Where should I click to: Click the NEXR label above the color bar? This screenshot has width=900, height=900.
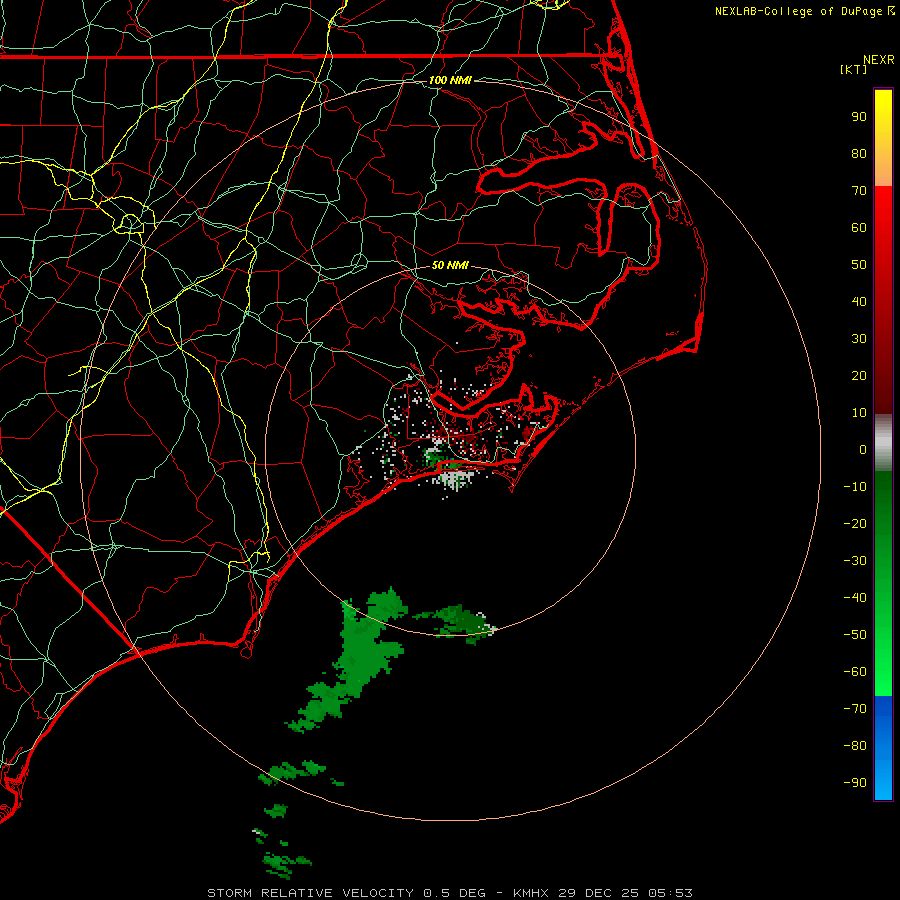point(879,60)
